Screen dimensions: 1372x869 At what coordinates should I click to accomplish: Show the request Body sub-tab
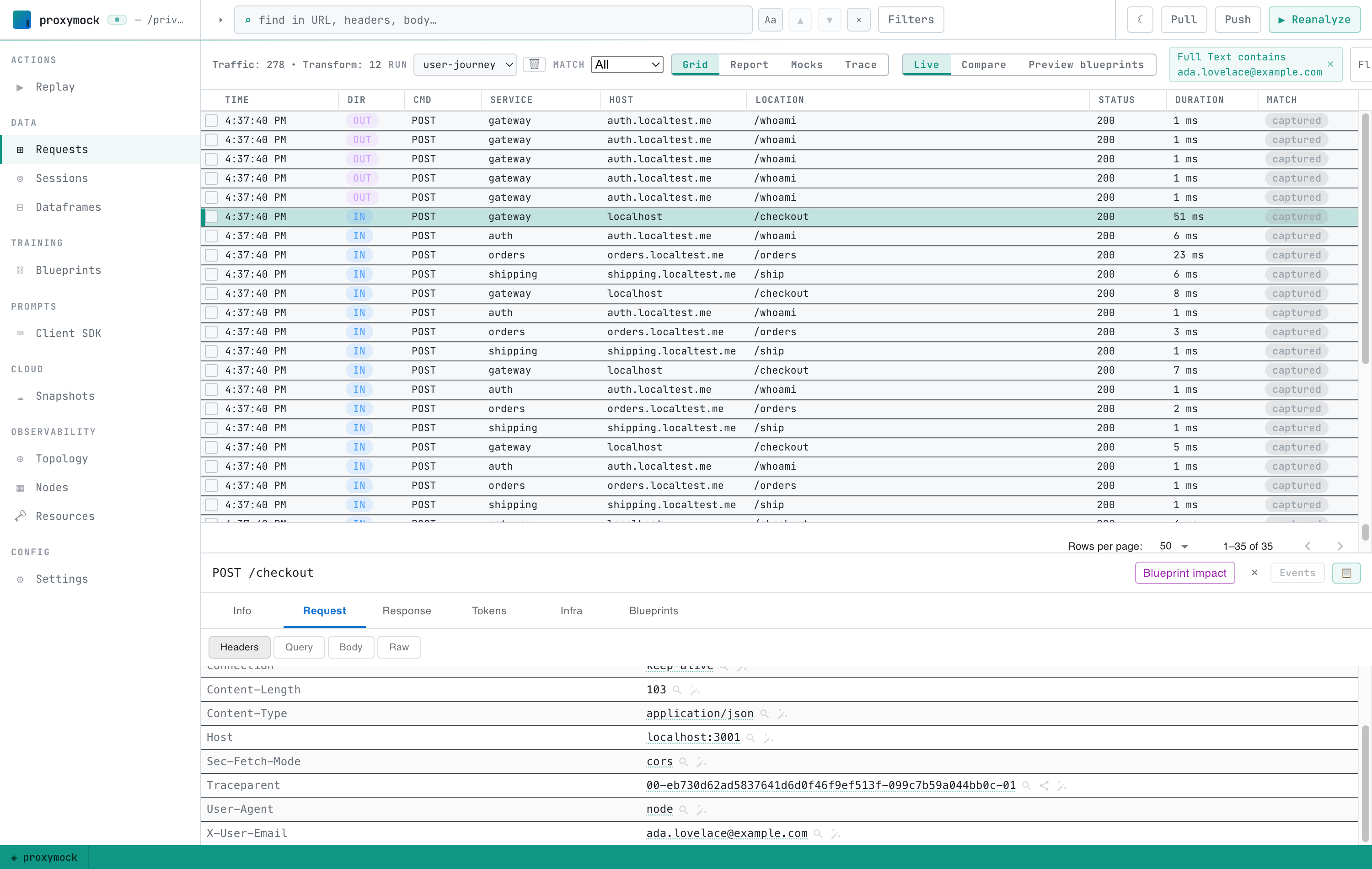pyautogui.click(x=350, y=647)
